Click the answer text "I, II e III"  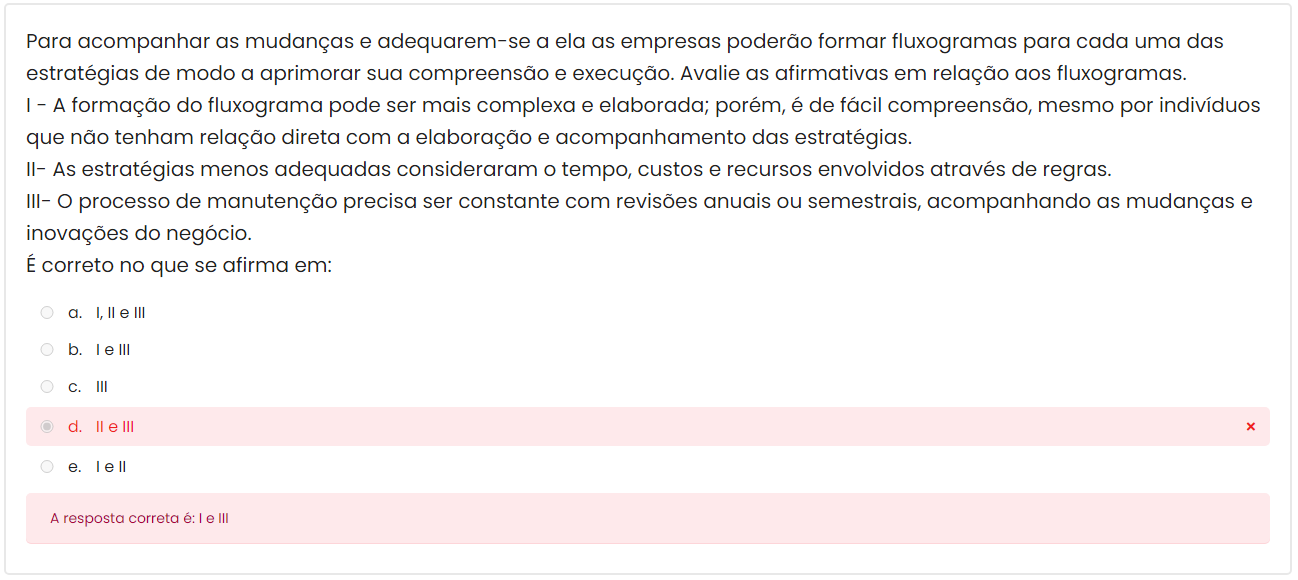tap(120, 313)
